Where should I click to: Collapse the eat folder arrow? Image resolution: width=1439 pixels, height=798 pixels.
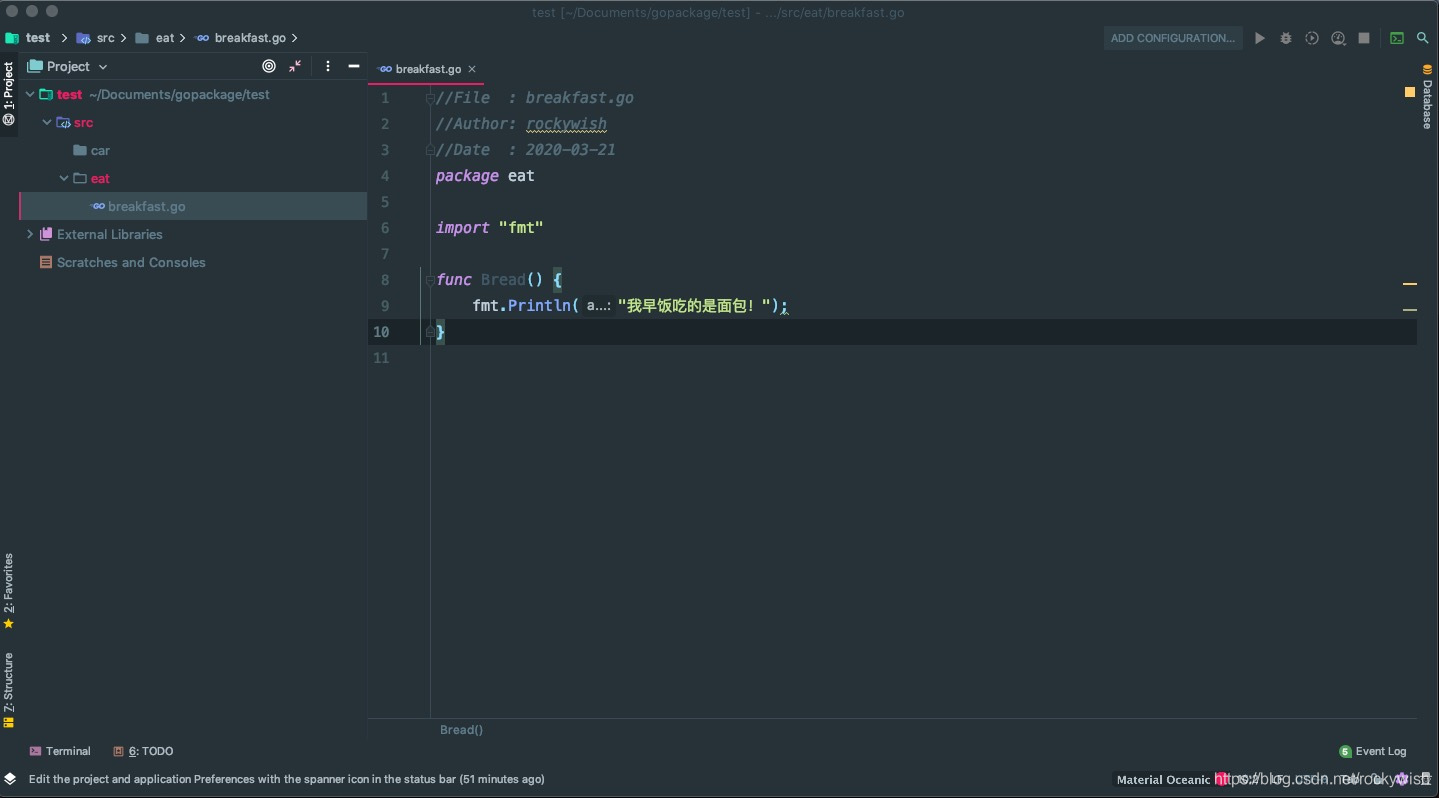(64, 178)
